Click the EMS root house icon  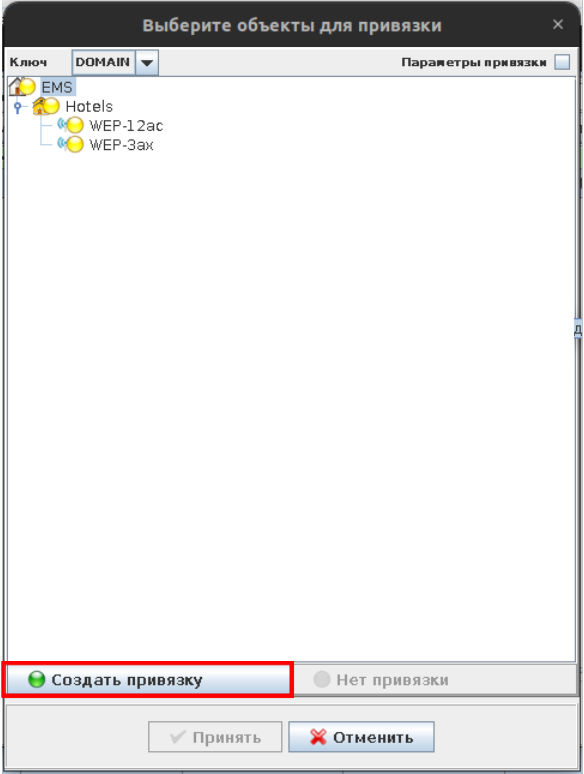(x=22, y=87)
